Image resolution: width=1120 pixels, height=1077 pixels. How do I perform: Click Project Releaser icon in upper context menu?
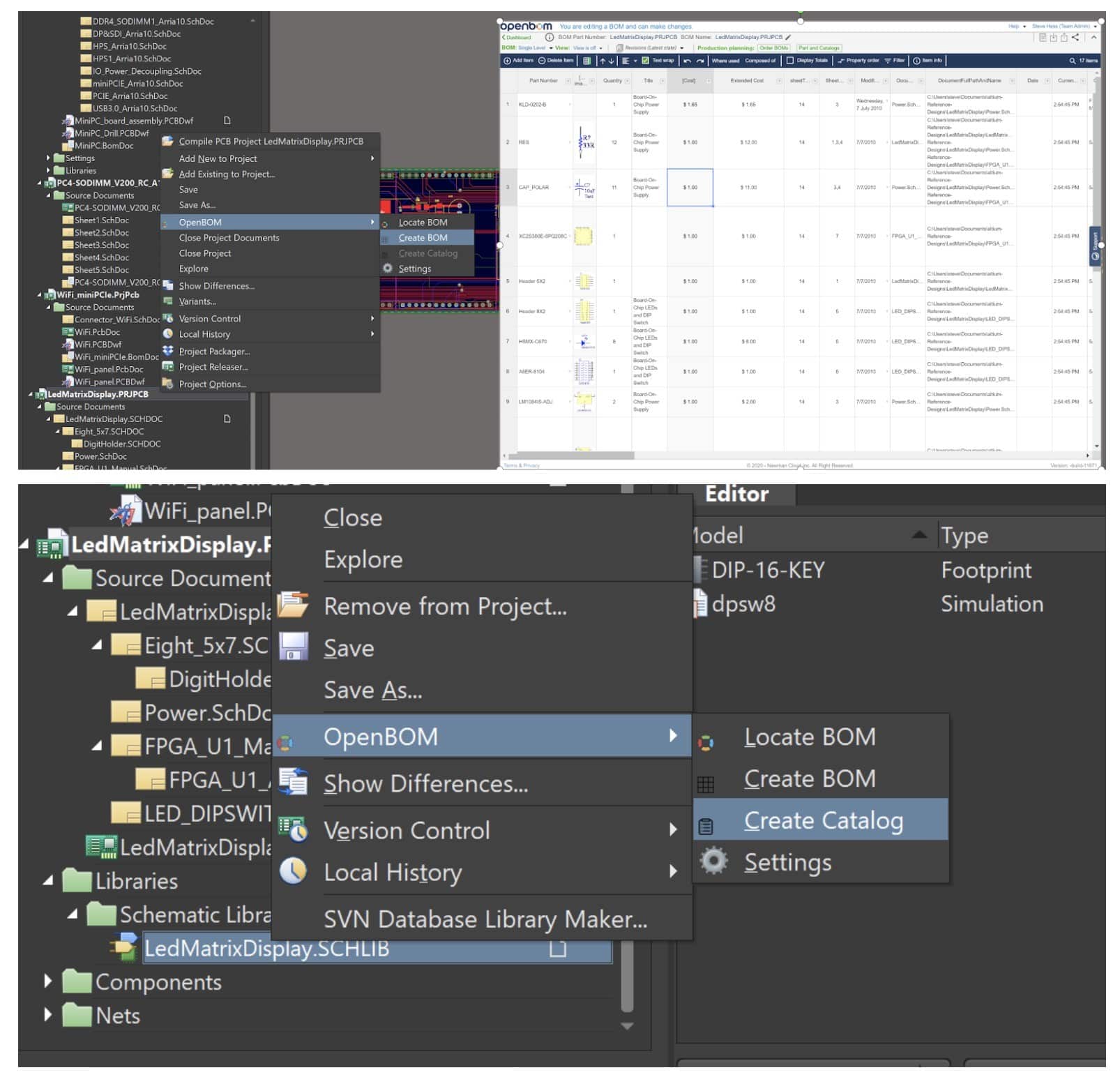click(168, 367)
